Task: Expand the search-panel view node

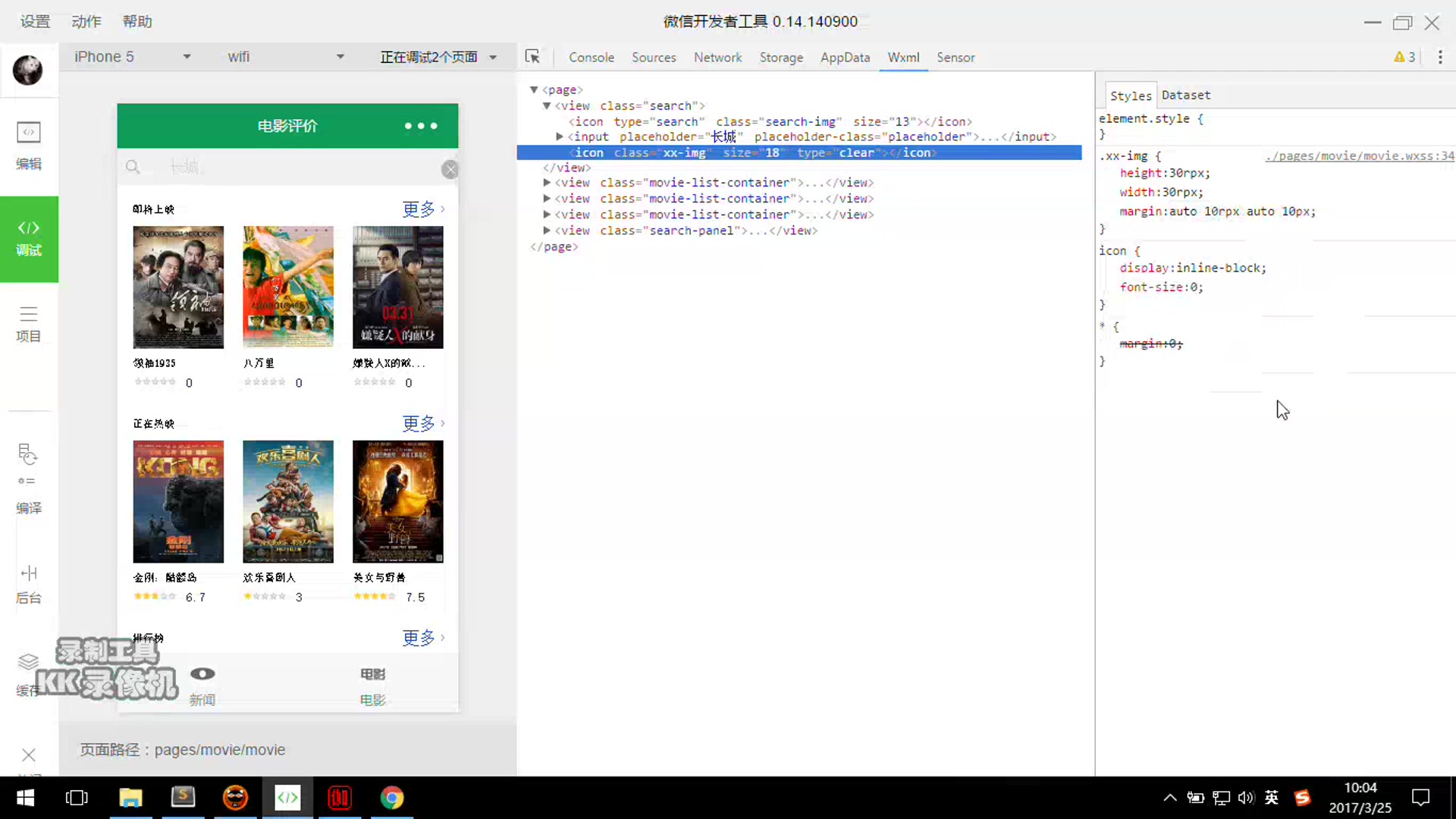Action: pos(547,231)
